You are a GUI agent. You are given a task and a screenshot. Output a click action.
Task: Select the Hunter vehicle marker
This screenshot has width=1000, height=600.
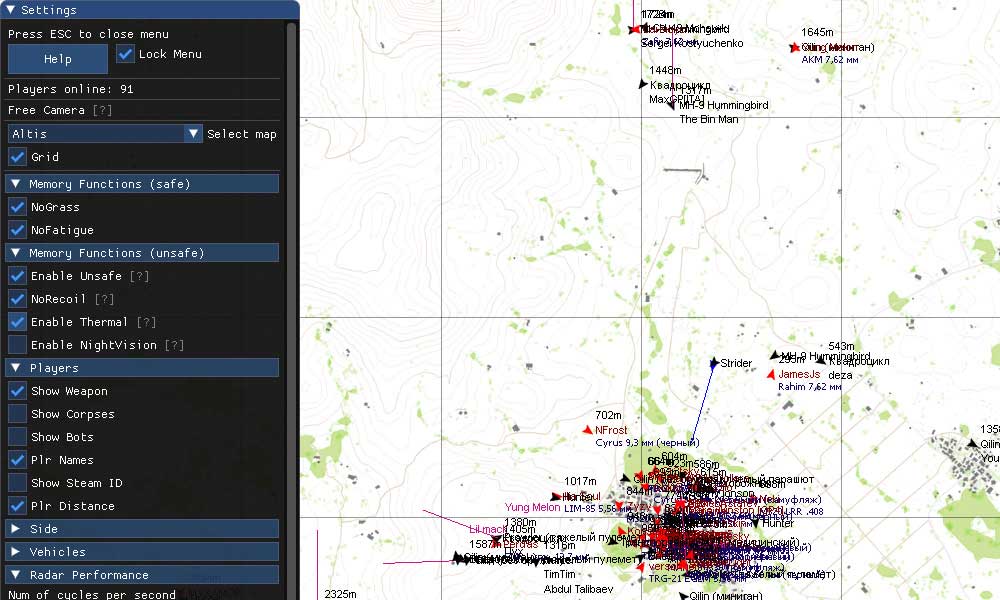[756, 523]
